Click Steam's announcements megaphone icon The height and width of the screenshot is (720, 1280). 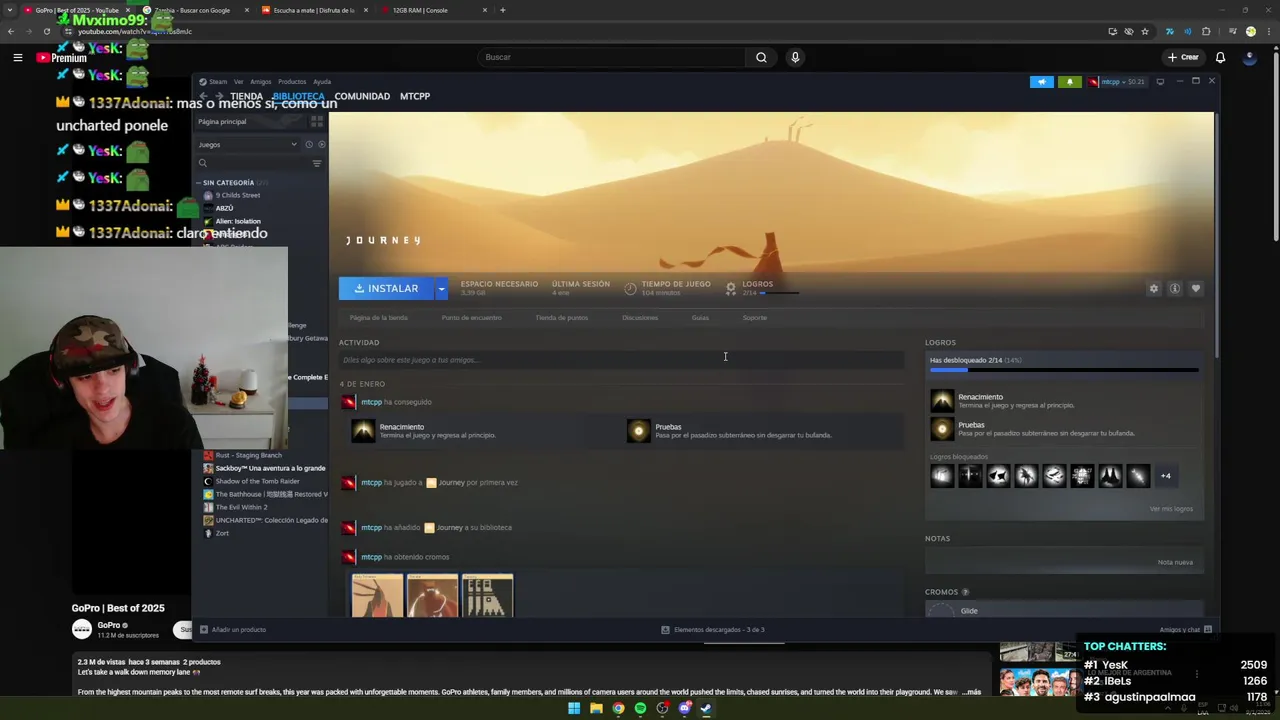[1041, 82]
